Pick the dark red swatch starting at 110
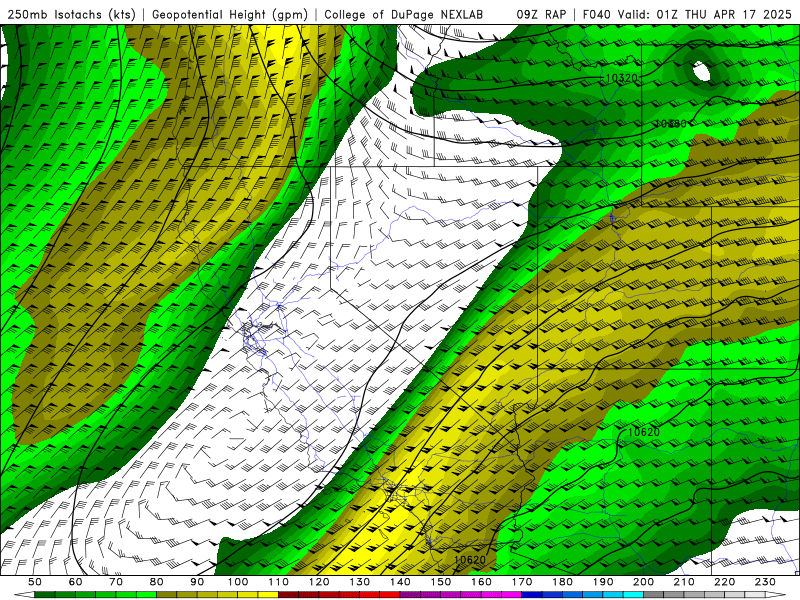Image resolution: width=800 pixels, height=600 pixels. tap(289, 595)
